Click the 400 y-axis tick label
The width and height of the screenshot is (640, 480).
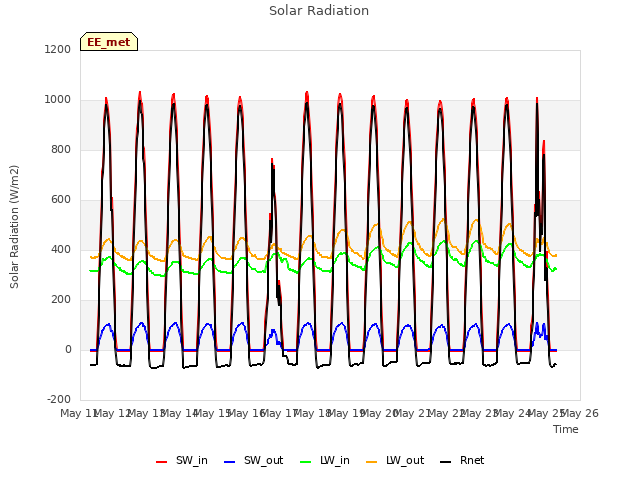[61, 250]
